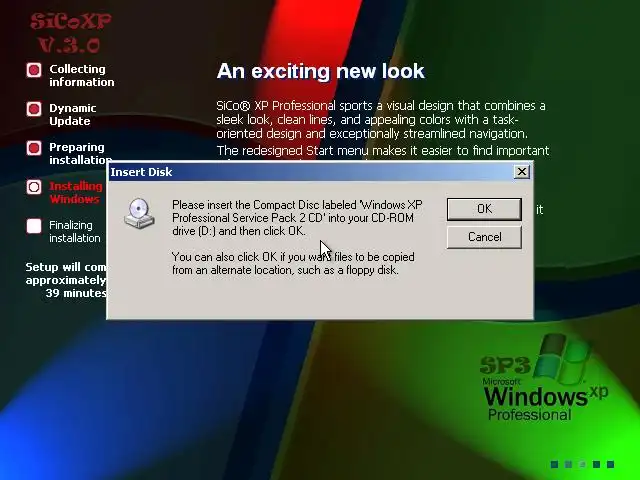Screen dimensions: 640x480
Task: Click 'An exciting new look' heading
Action: (x=321, y=71)
